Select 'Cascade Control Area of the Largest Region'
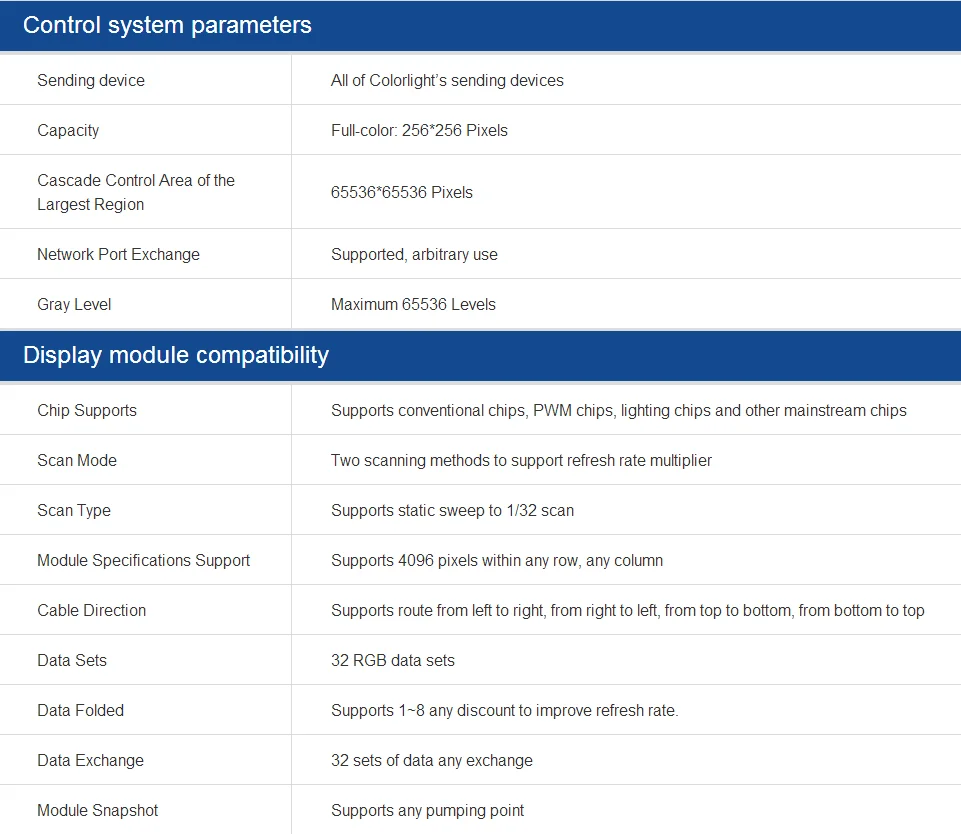 click(x=136, y=192)
